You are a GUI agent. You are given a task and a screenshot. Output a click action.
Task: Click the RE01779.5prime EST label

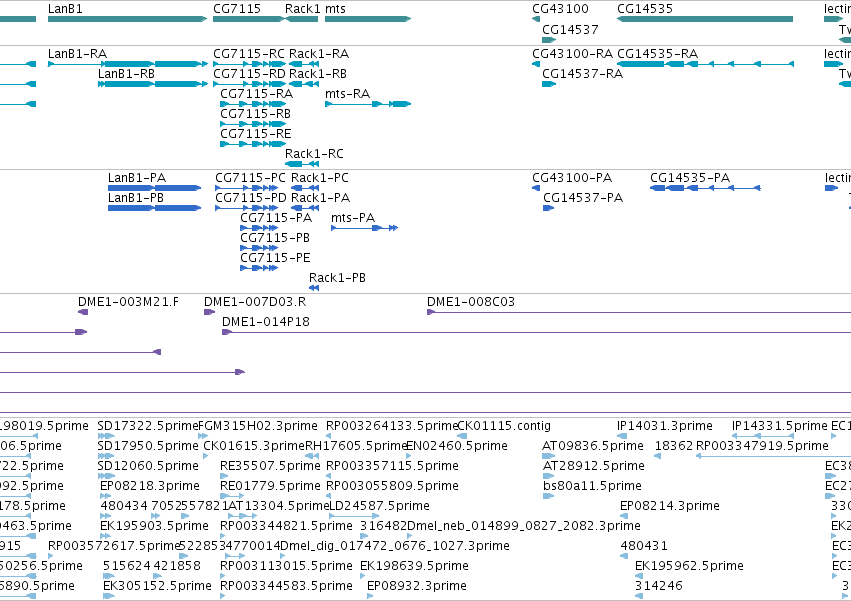(270, 486)
